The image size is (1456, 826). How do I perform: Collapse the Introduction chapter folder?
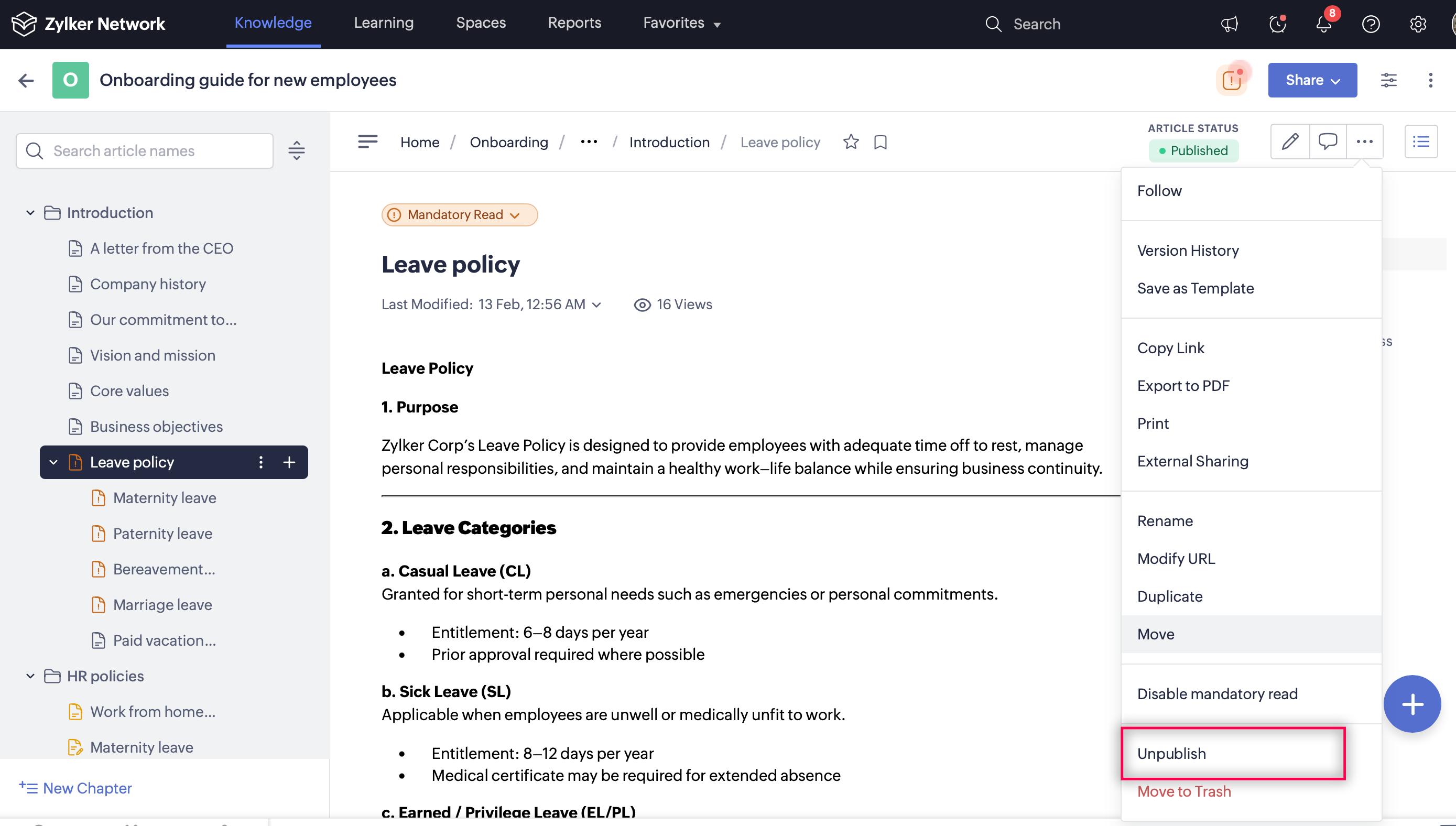(x=30, y=213)
